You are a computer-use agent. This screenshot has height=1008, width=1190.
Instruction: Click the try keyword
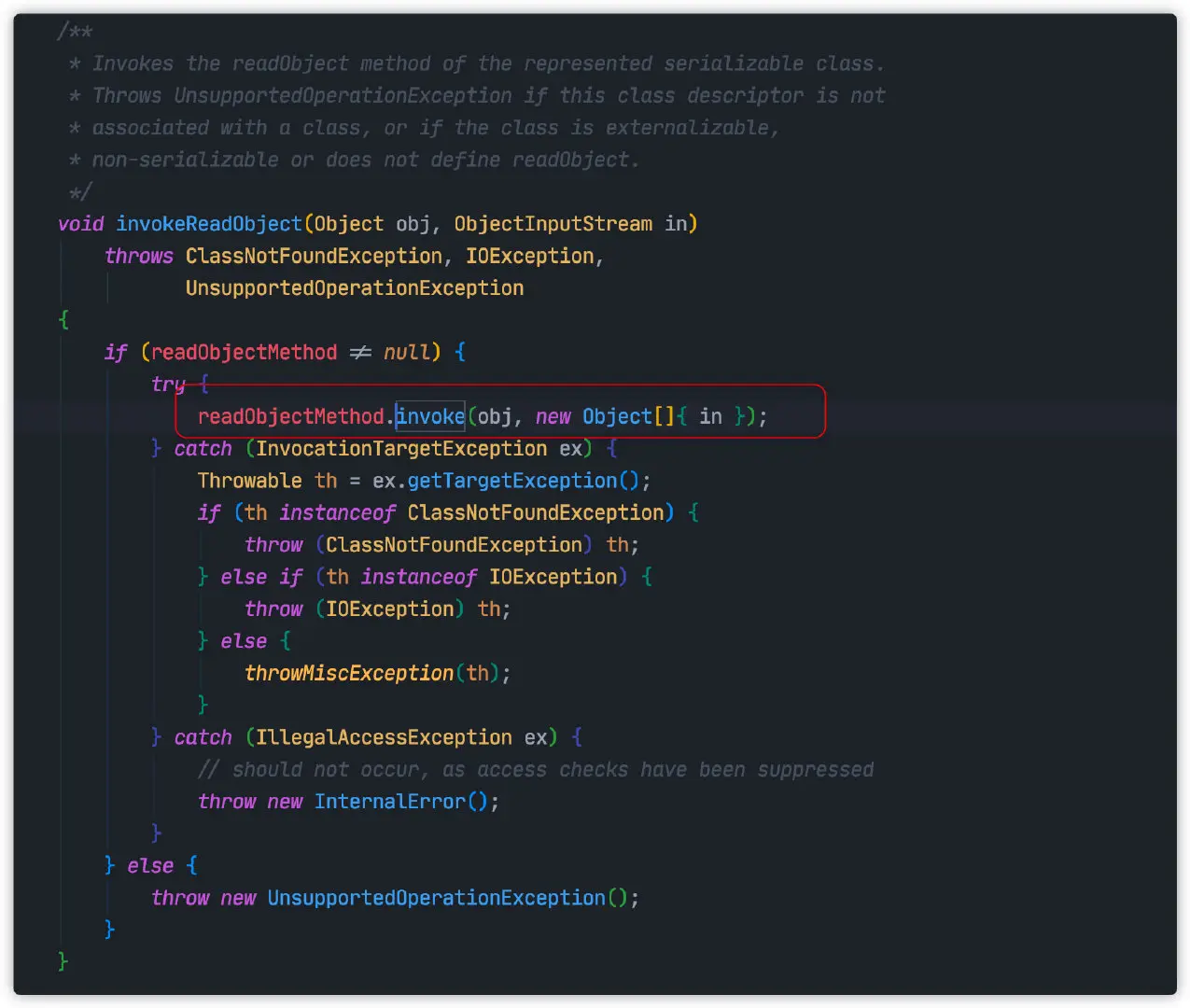pos(169,385)
